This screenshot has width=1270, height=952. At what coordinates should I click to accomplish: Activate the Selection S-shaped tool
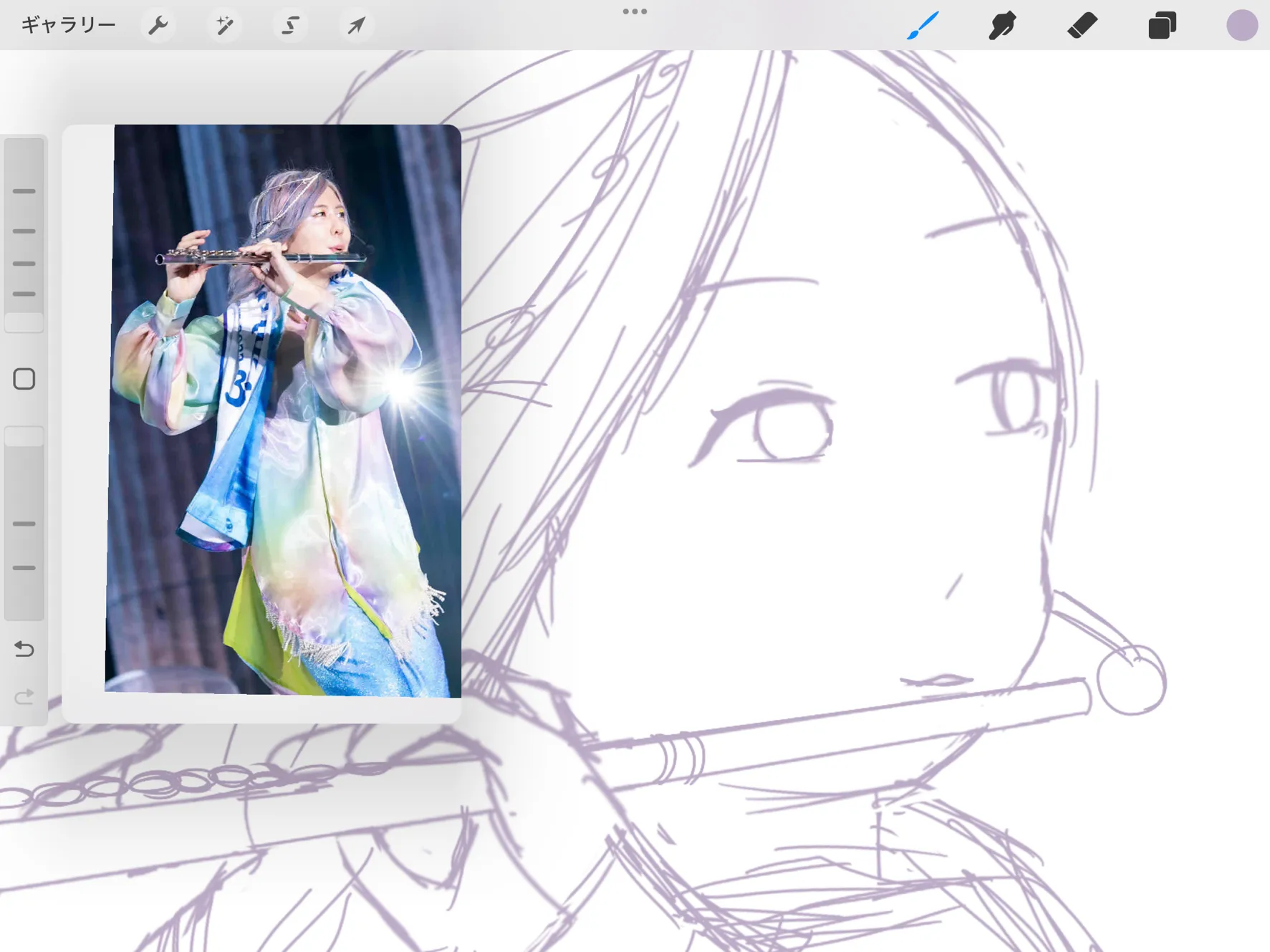[290, 25]
